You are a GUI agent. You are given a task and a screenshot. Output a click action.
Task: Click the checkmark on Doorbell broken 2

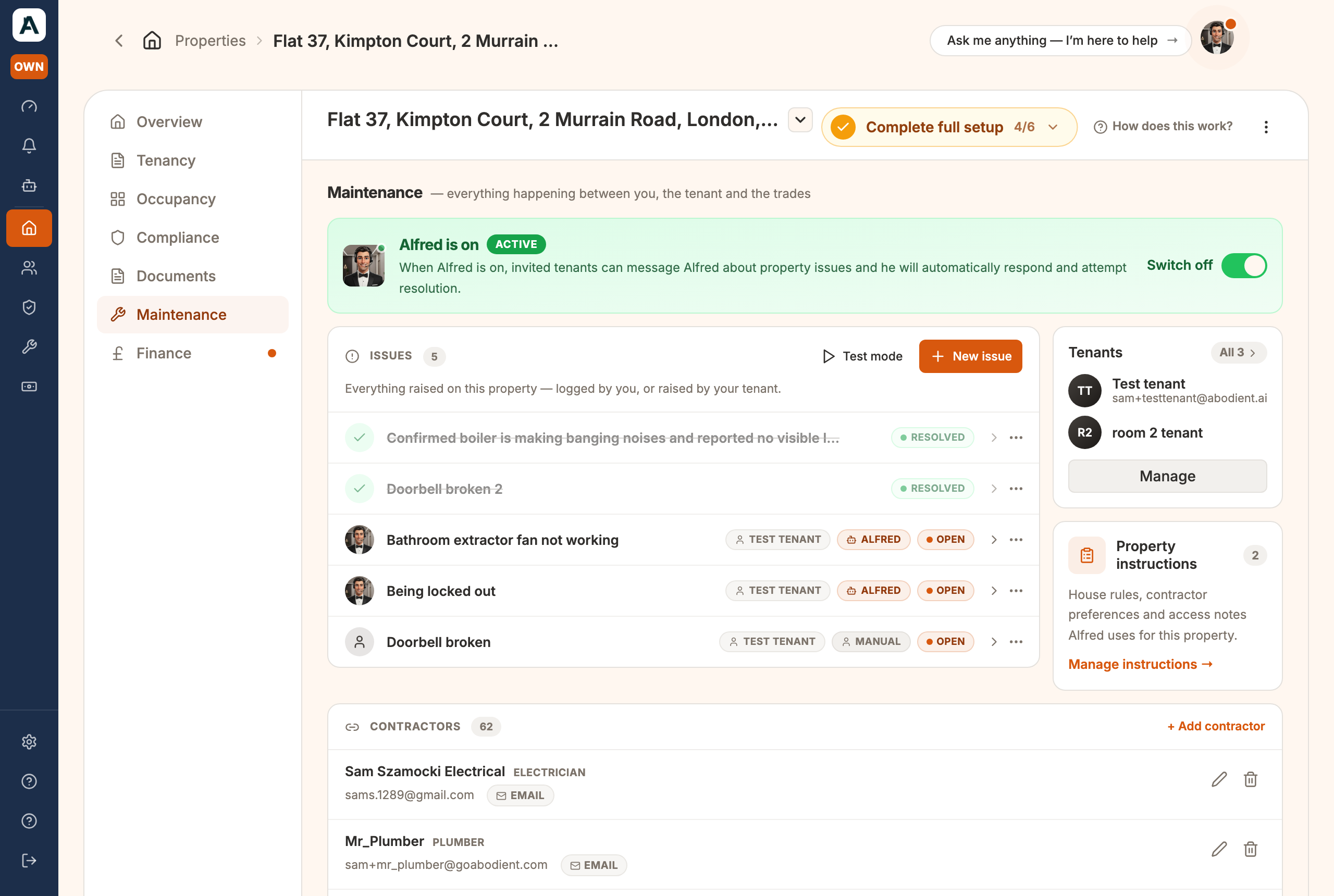tap(360, 489)
